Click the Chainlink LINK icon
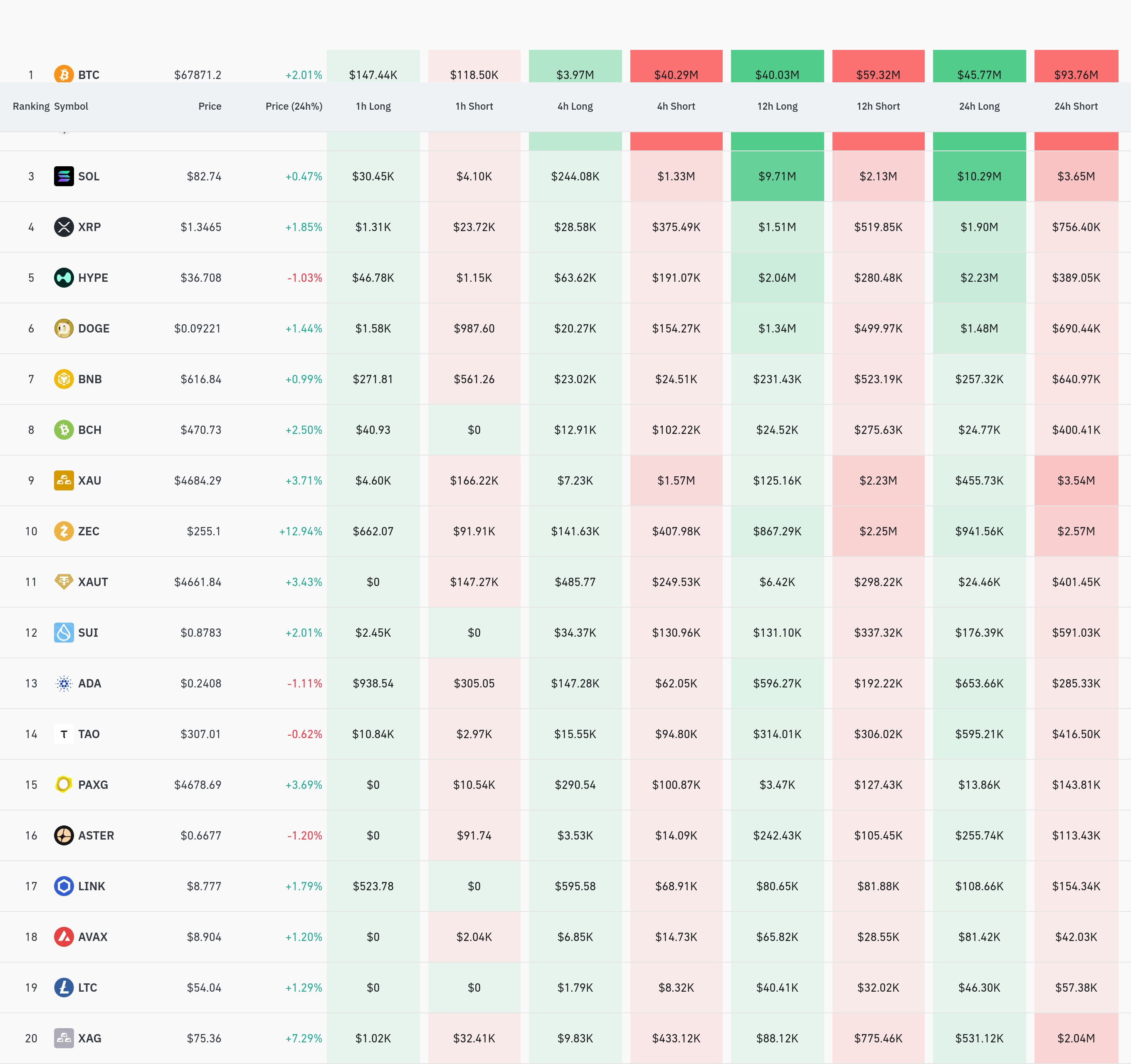The height and width of the screenshot is (1064, 1131). 64,886
